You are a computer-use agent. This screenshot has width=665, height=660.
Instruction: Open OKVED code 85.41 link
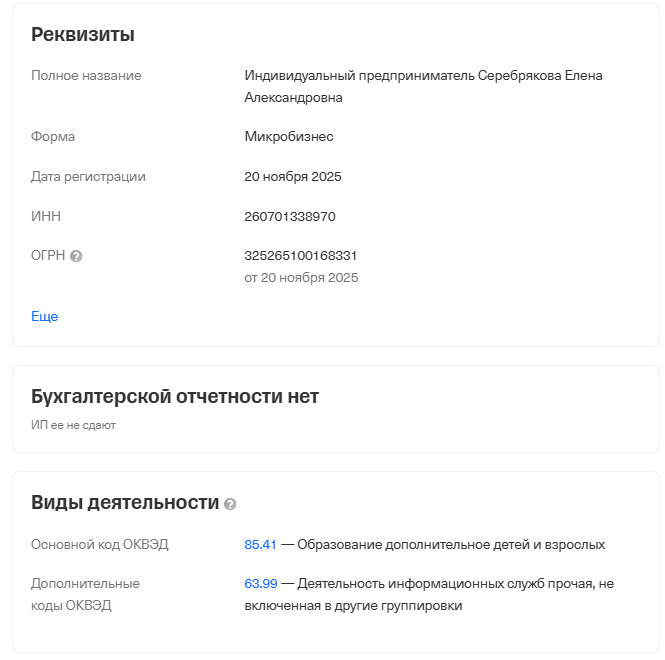click(260, 545)
